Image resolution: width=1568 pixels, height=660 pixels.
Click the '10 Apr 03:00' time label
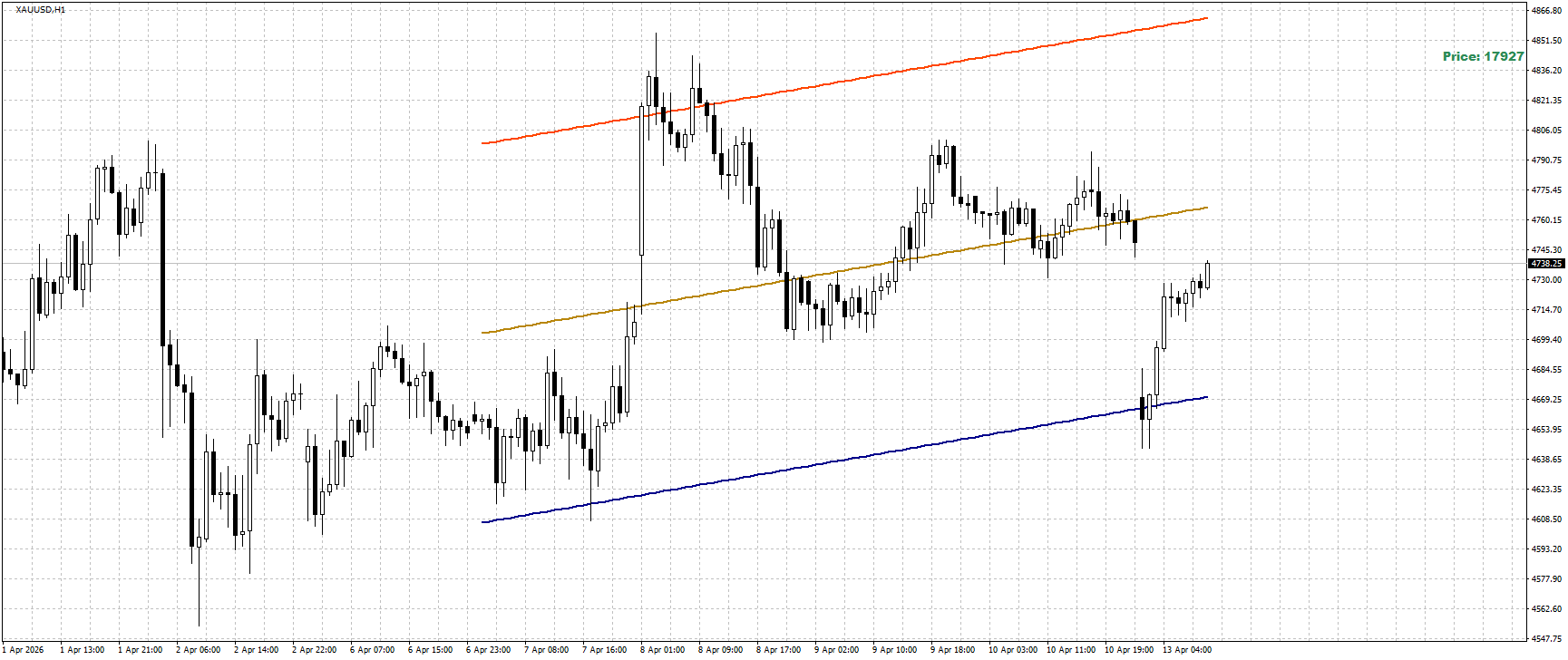(1013, 650)
